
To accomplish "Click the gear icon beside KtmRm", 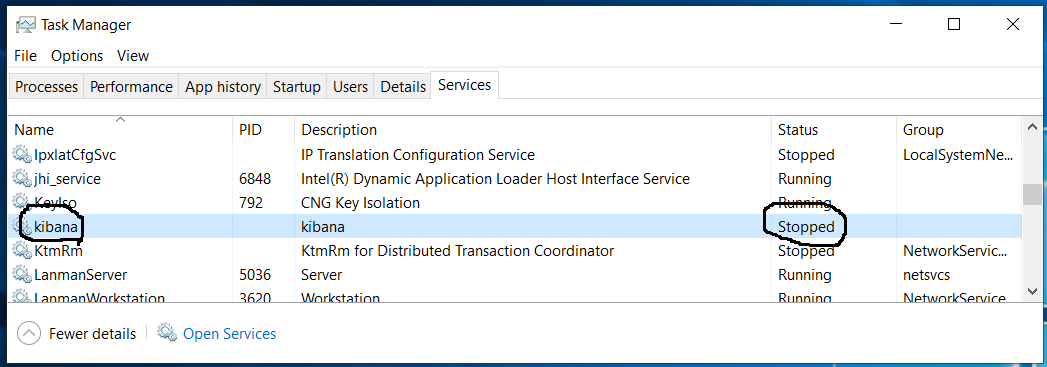I will pyautogui.click(x=22, y=251).
